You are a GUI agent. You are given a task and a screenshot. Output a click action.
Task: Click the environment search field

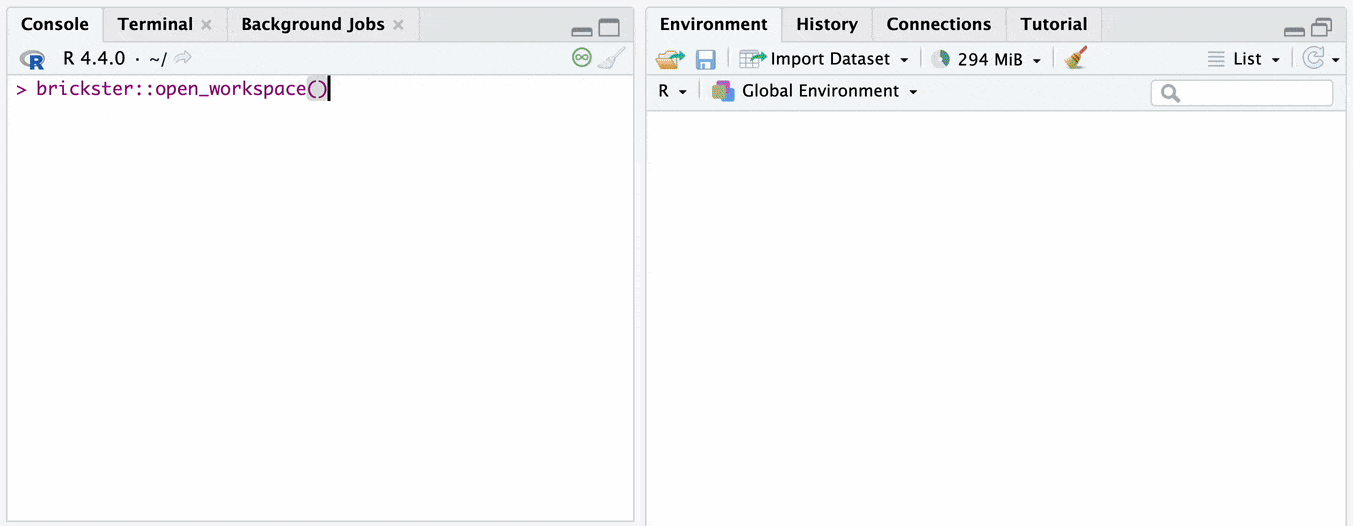[1242, 93]
